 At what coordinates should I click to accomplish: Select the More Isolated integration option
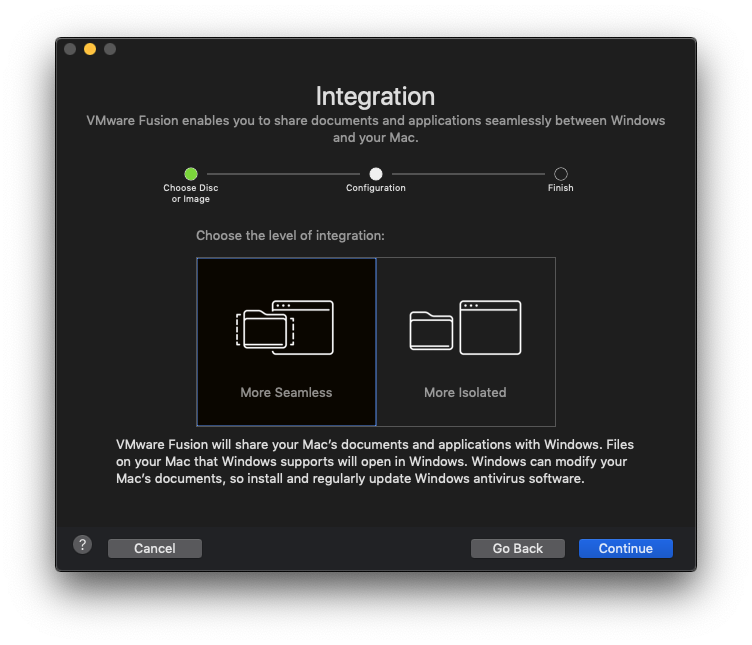(x=466, y=342)
